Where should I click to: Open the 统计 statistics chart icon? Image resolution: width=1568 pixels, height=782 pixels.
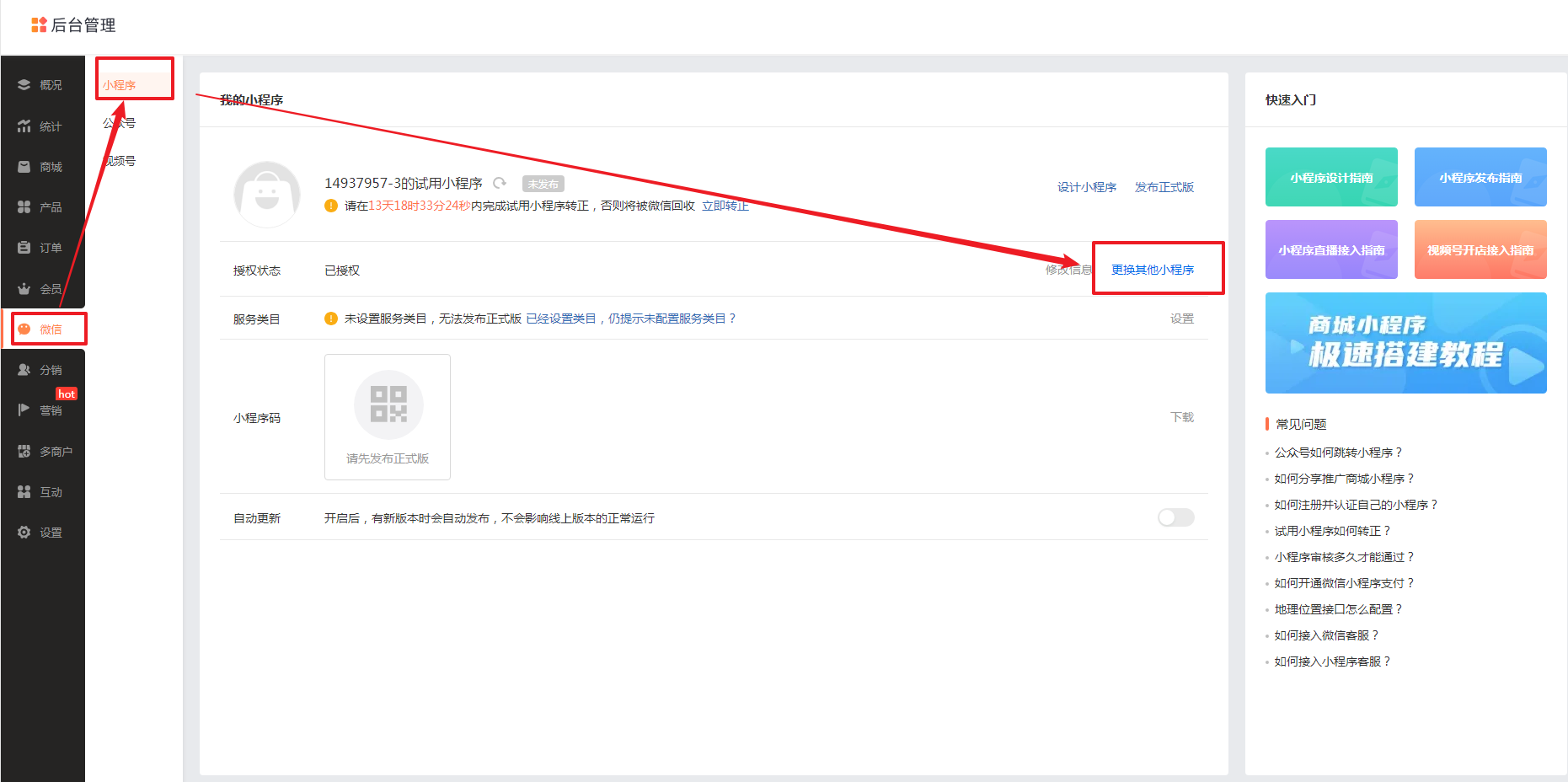click(24, 126)
